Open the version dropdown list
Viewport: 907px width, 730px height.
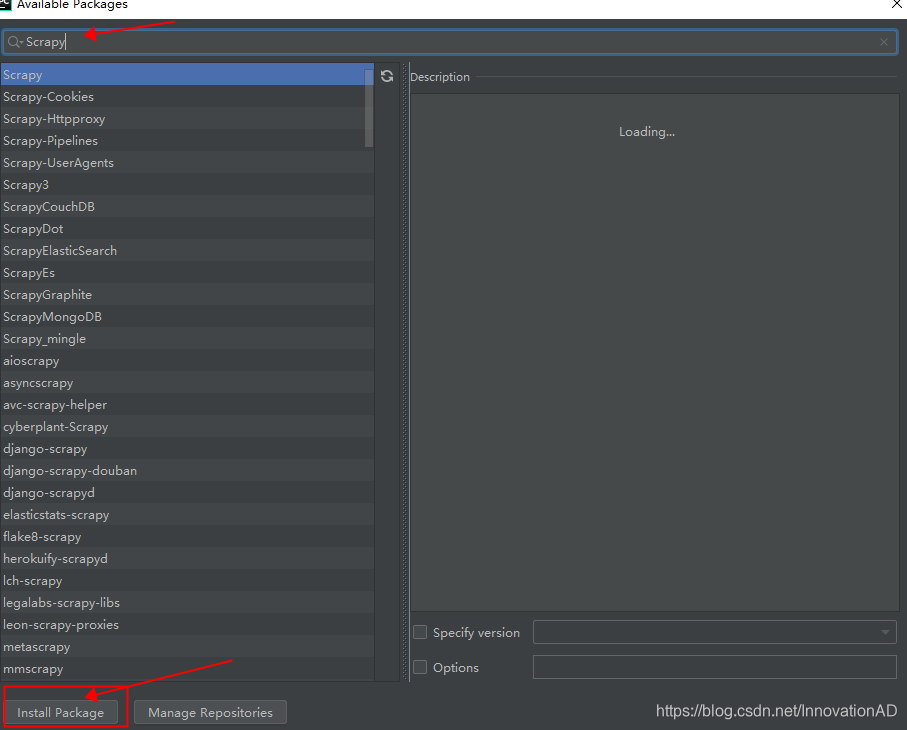885,632
